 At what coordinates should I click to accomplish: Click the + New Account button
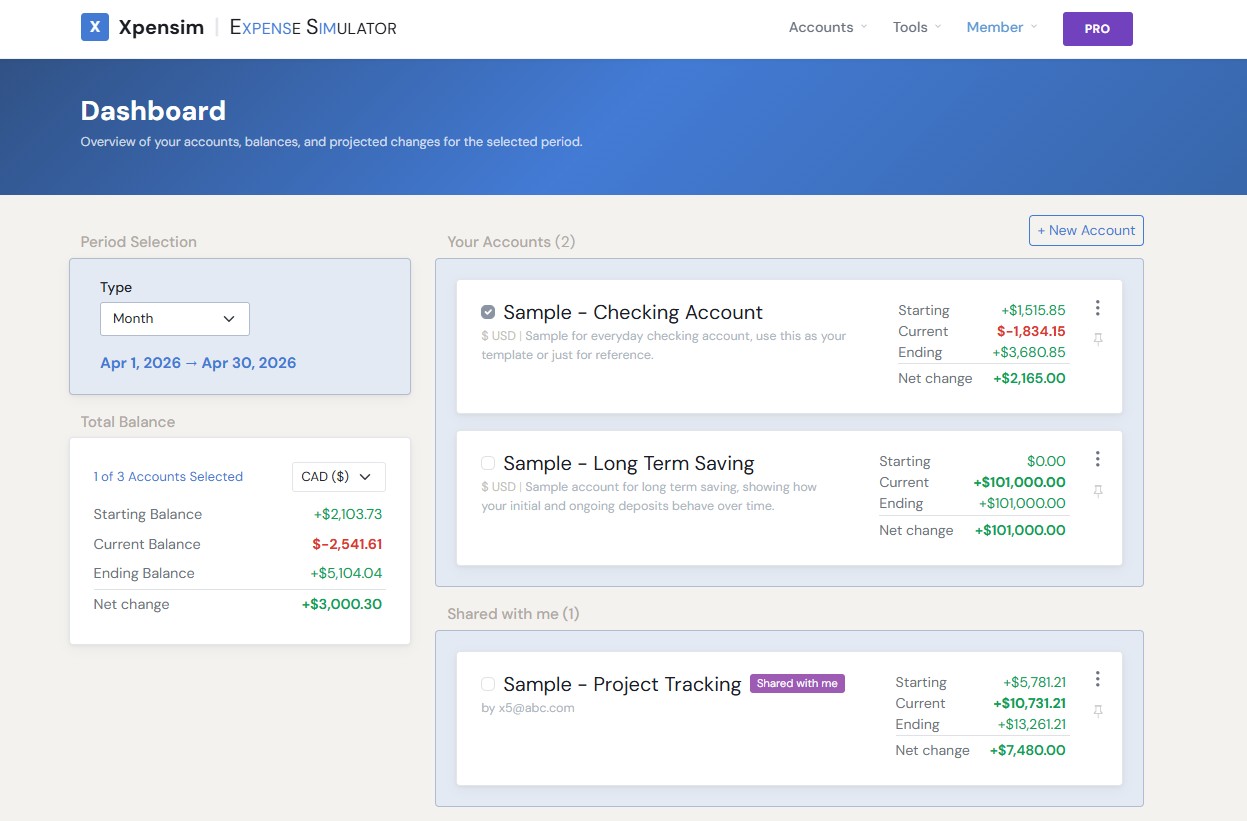(x=1086, y=230)
